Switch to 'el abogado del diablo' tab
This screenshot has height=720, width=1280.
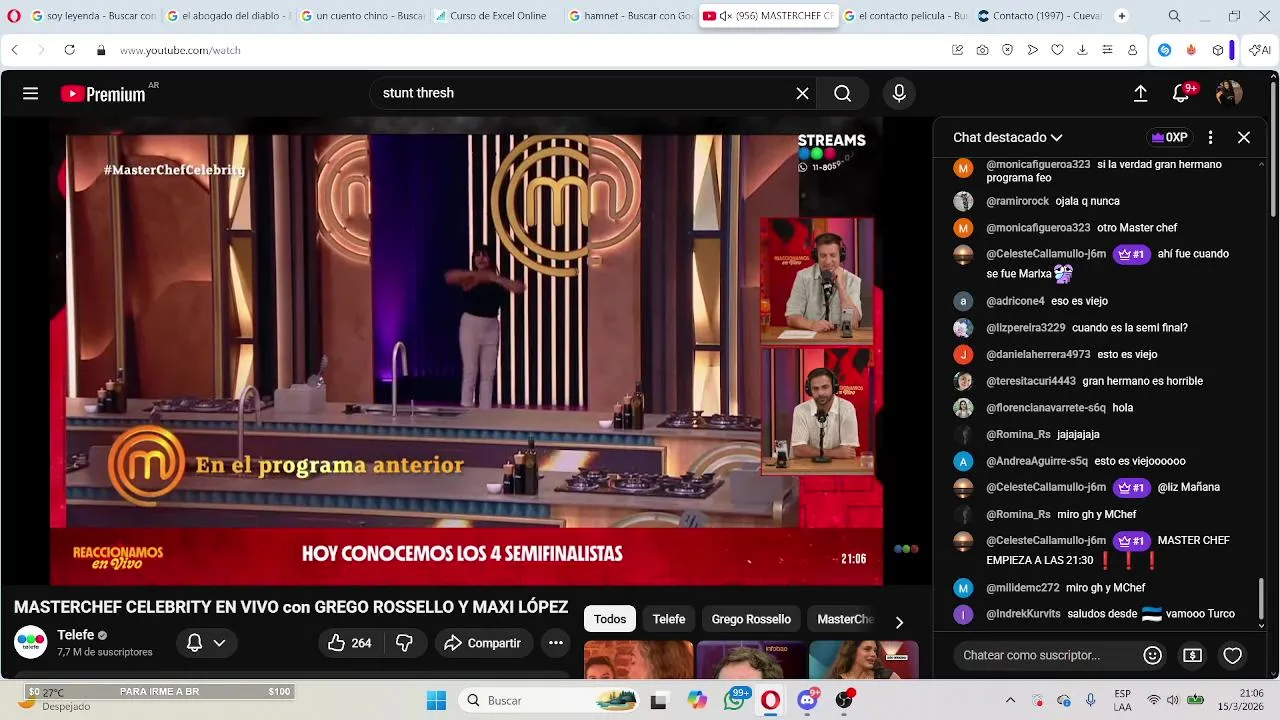pyautogui.click(x=227, y=16)
